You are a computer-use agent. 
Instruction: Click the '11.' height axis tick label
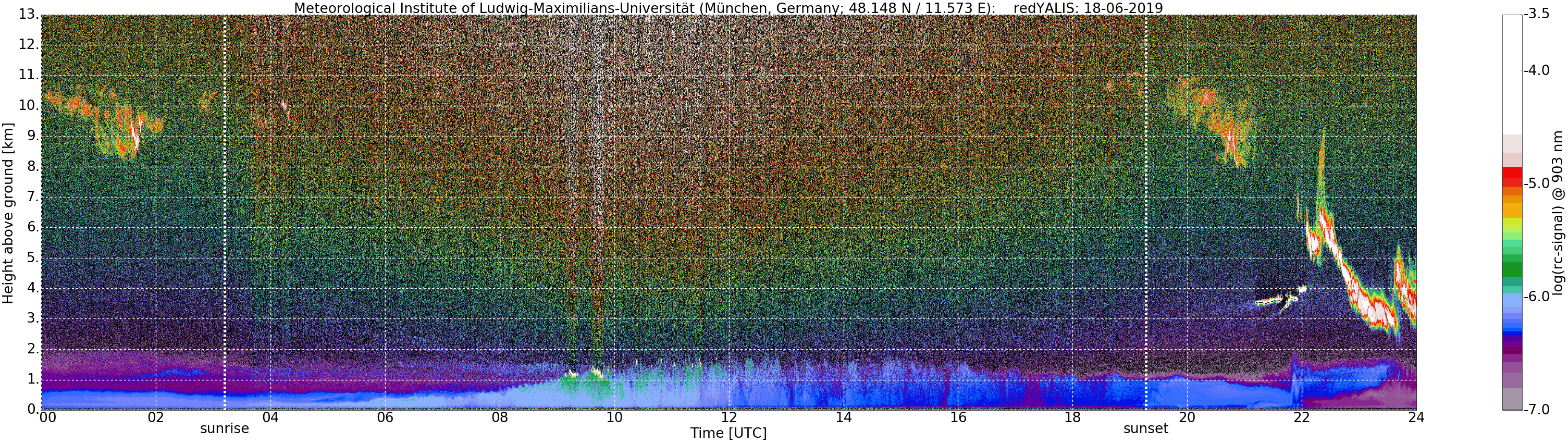point(28,75)
